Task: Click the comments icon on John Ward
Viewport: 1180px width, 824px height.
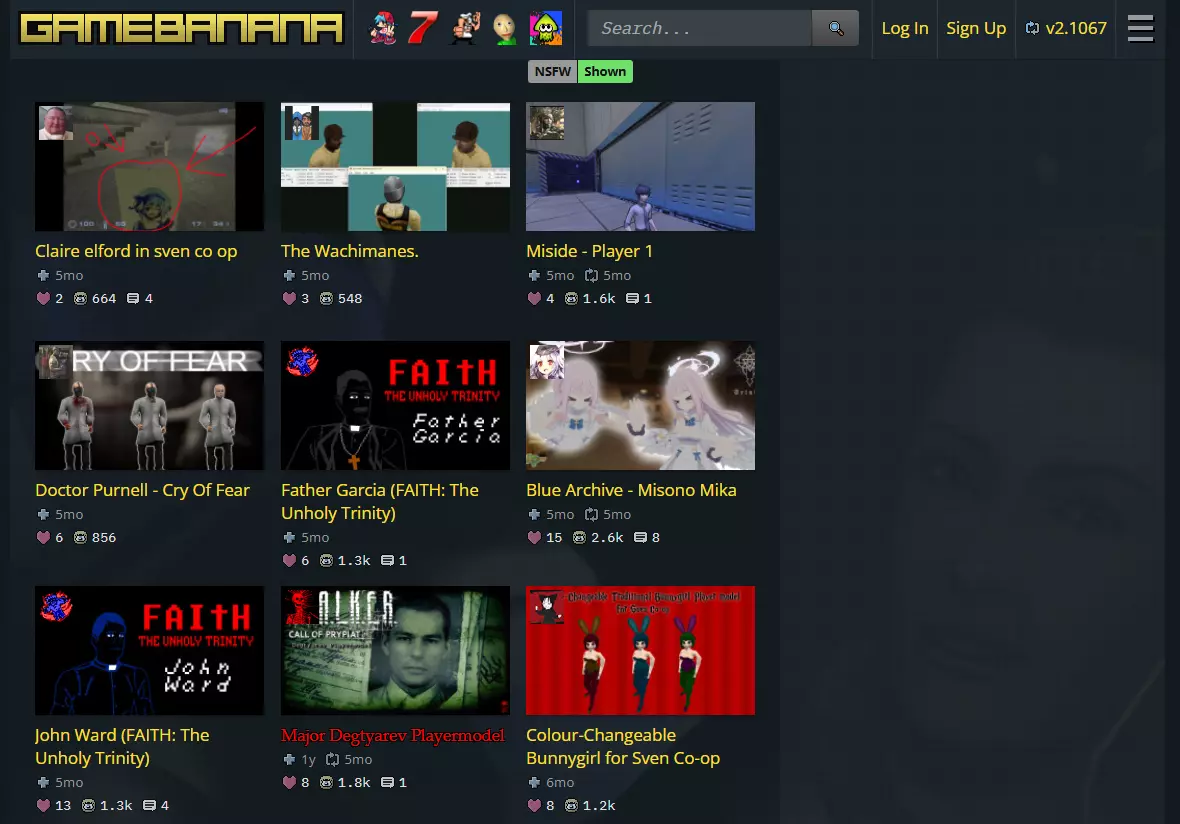Action: 150,805
